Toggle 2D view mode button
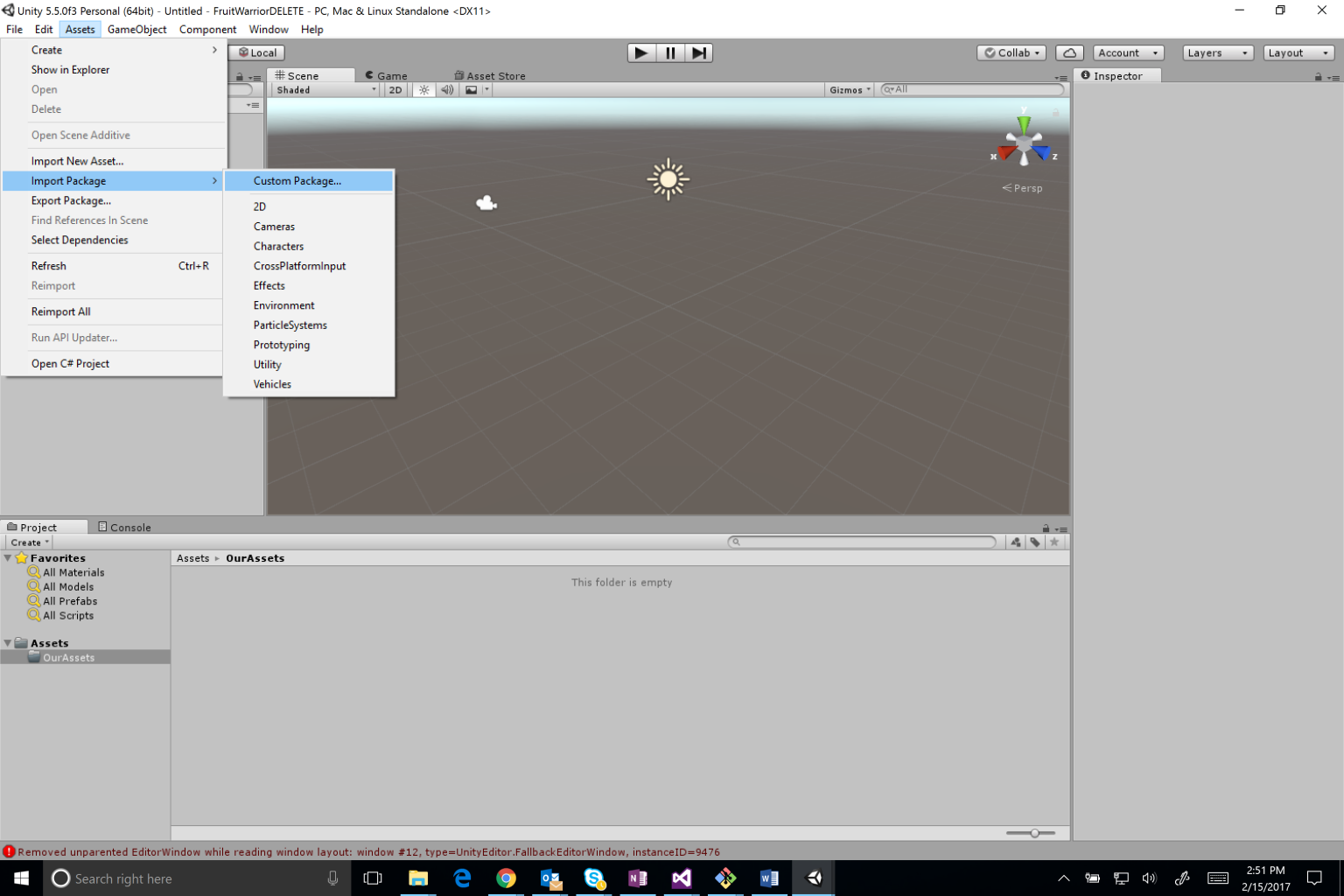Image resolution: width=1344 pixels, height=896 pixels. [395, 90]
